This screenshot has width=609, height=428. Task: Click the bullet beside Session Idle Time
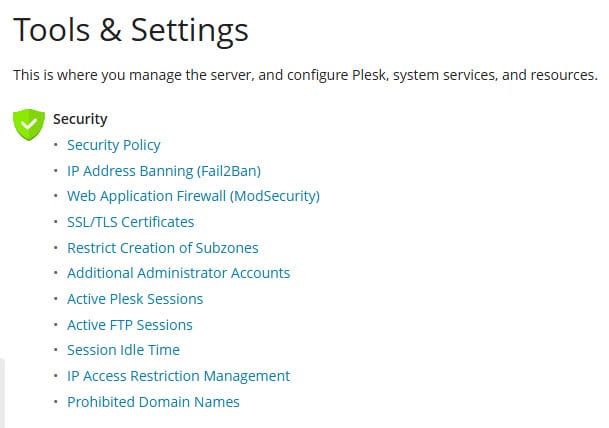tap(56, 351)
